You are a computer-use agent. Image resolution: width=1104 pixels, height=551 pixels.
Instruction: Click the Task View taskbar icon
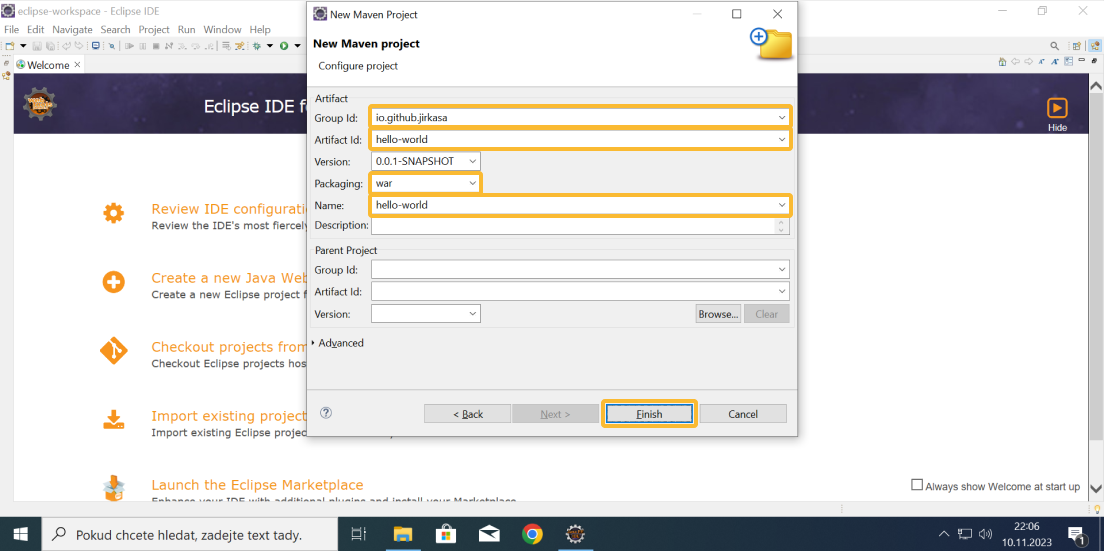[x=358, y=534]
